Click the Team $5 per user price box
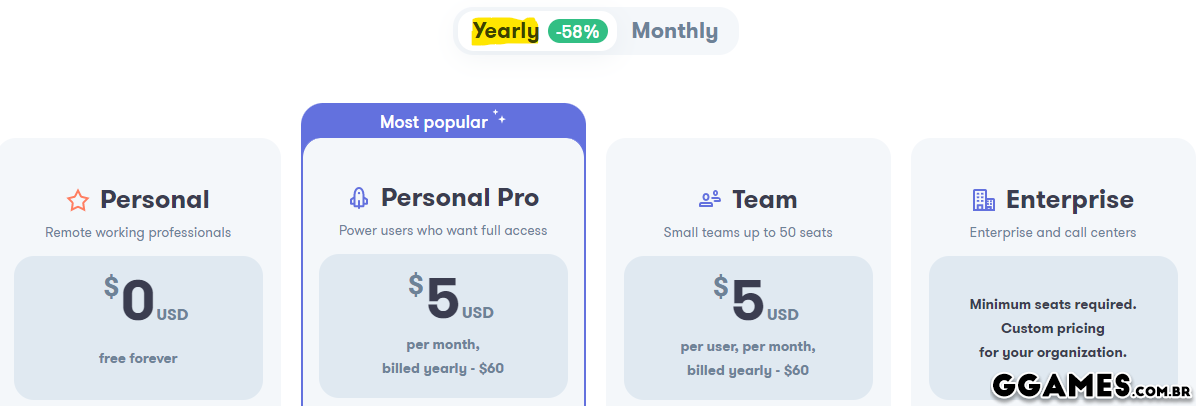Image resolution: width=1197 pixels, height=406 pixels. [748, 327]
